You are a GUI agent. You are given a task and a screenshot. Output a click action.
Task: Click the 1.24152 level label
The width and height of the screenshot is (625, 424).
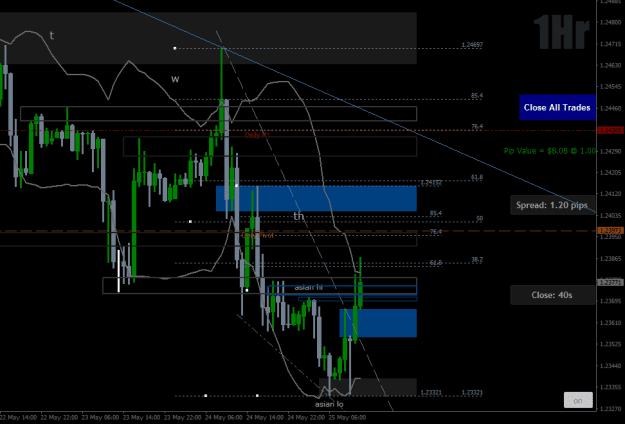click(431, 183)
